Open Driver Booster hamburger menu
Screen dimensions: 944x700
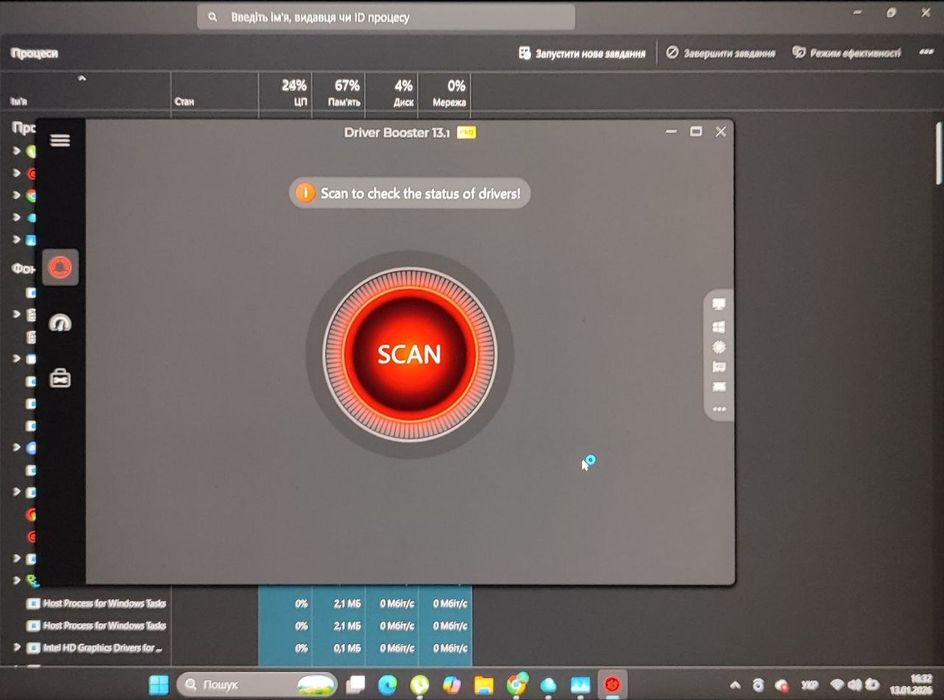[x=60, y=140]
